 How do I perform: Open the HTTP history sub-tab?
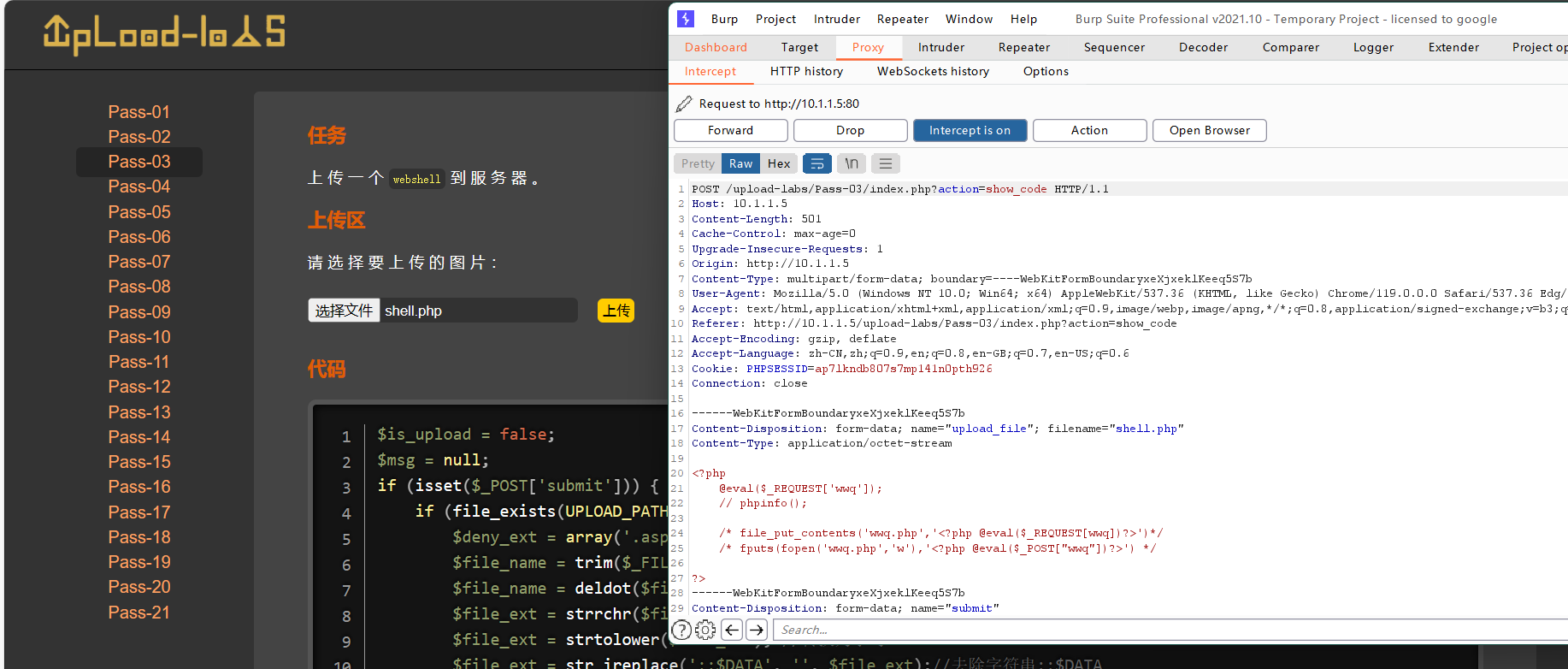806,71
